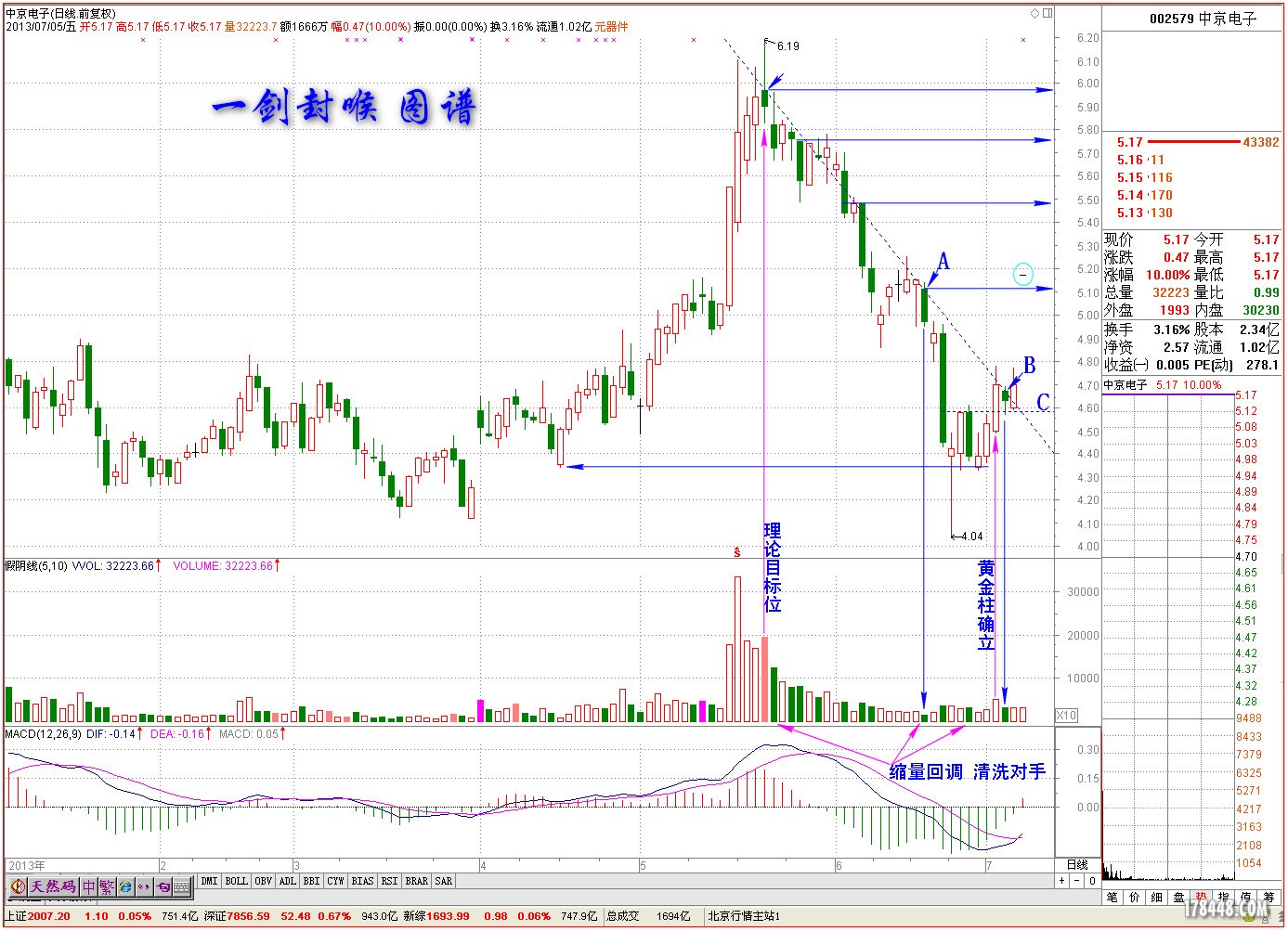Open the 指 tab in quote panel

[x=1224, y=897]
